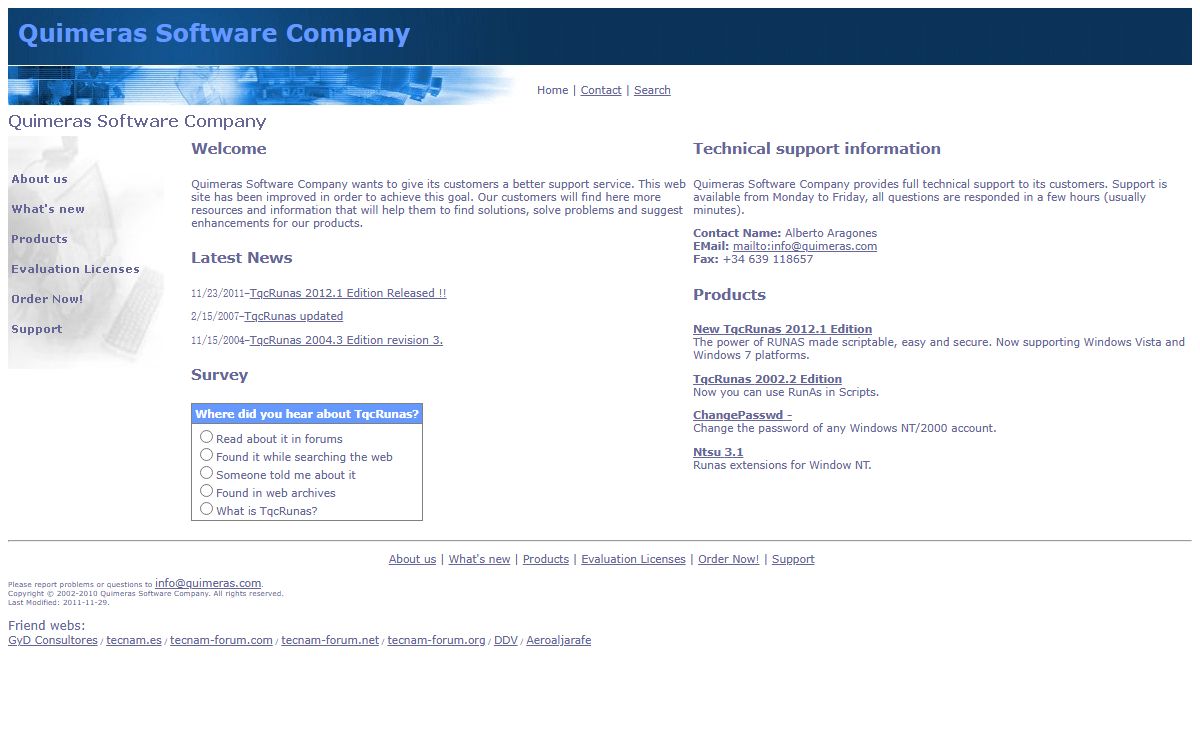Open 'About us' in the left sidebar
This screenshot has height=740, width=1200.
pyautogui.click(x=40, y=179)
